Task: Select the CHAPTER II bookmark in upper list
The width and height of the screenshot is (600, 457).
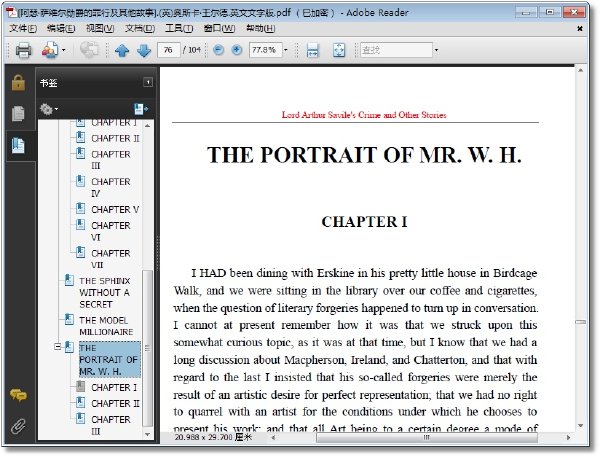Action: point(115,138)
